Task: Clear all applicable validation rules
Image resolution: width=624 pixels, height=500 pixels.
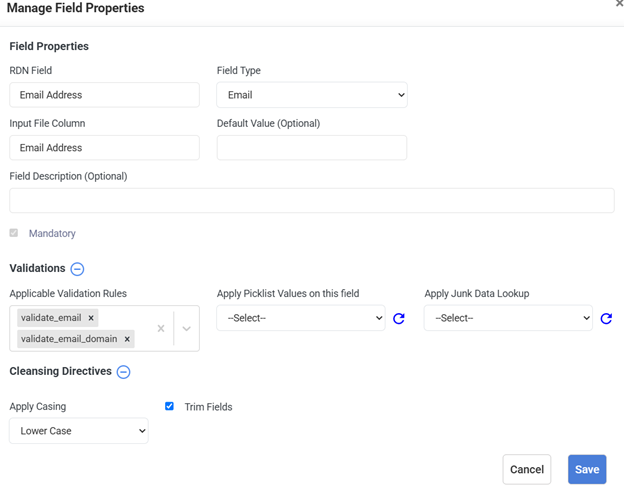Action: pos(160,328)
